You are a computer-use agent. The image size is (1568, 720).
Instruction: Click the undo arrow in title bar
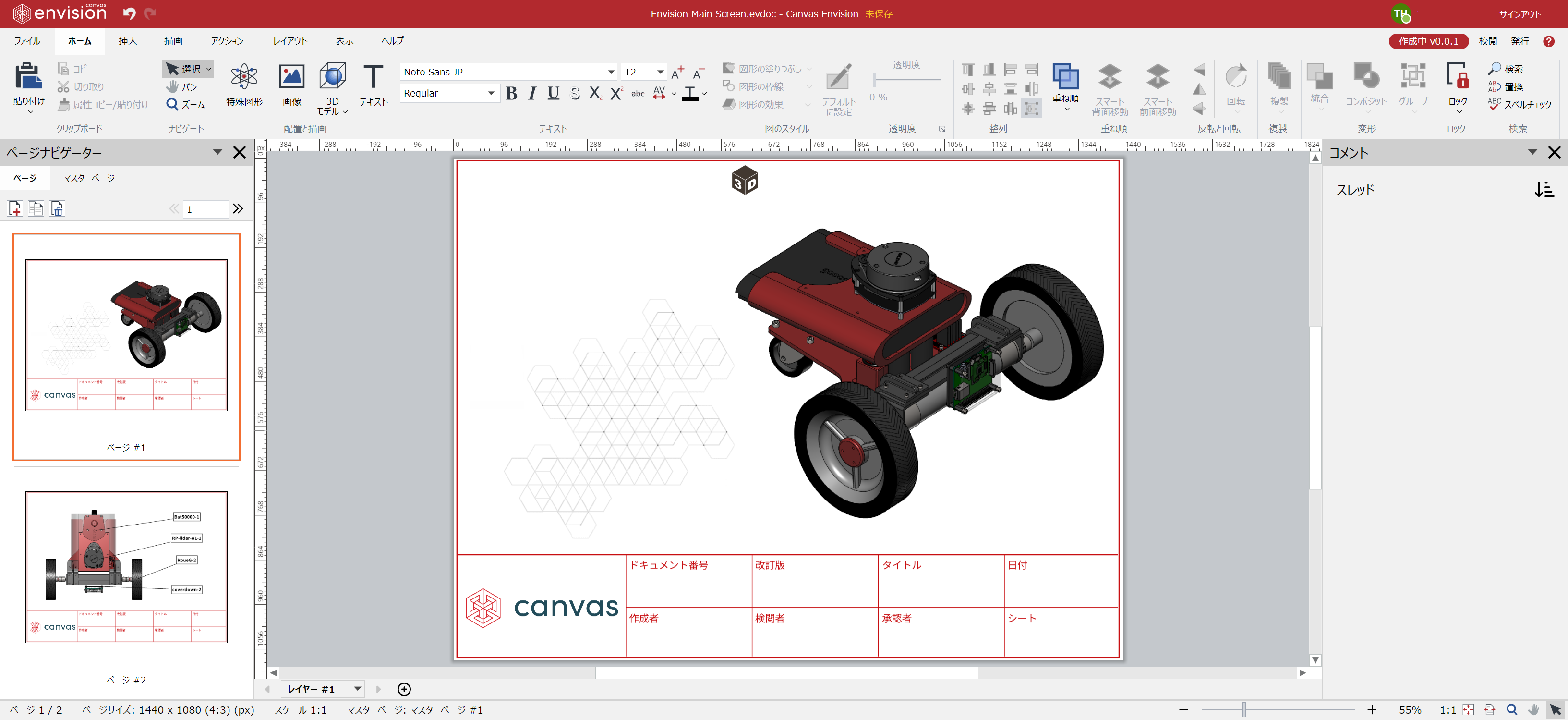(129, 13)
